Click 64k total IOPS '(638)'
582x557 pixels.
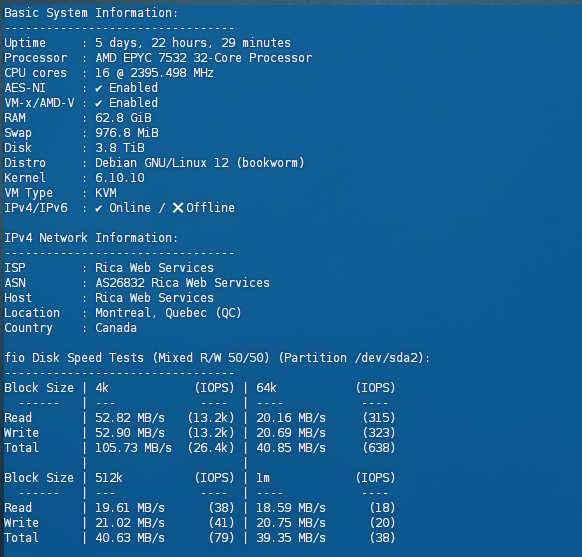click(379, 448)
